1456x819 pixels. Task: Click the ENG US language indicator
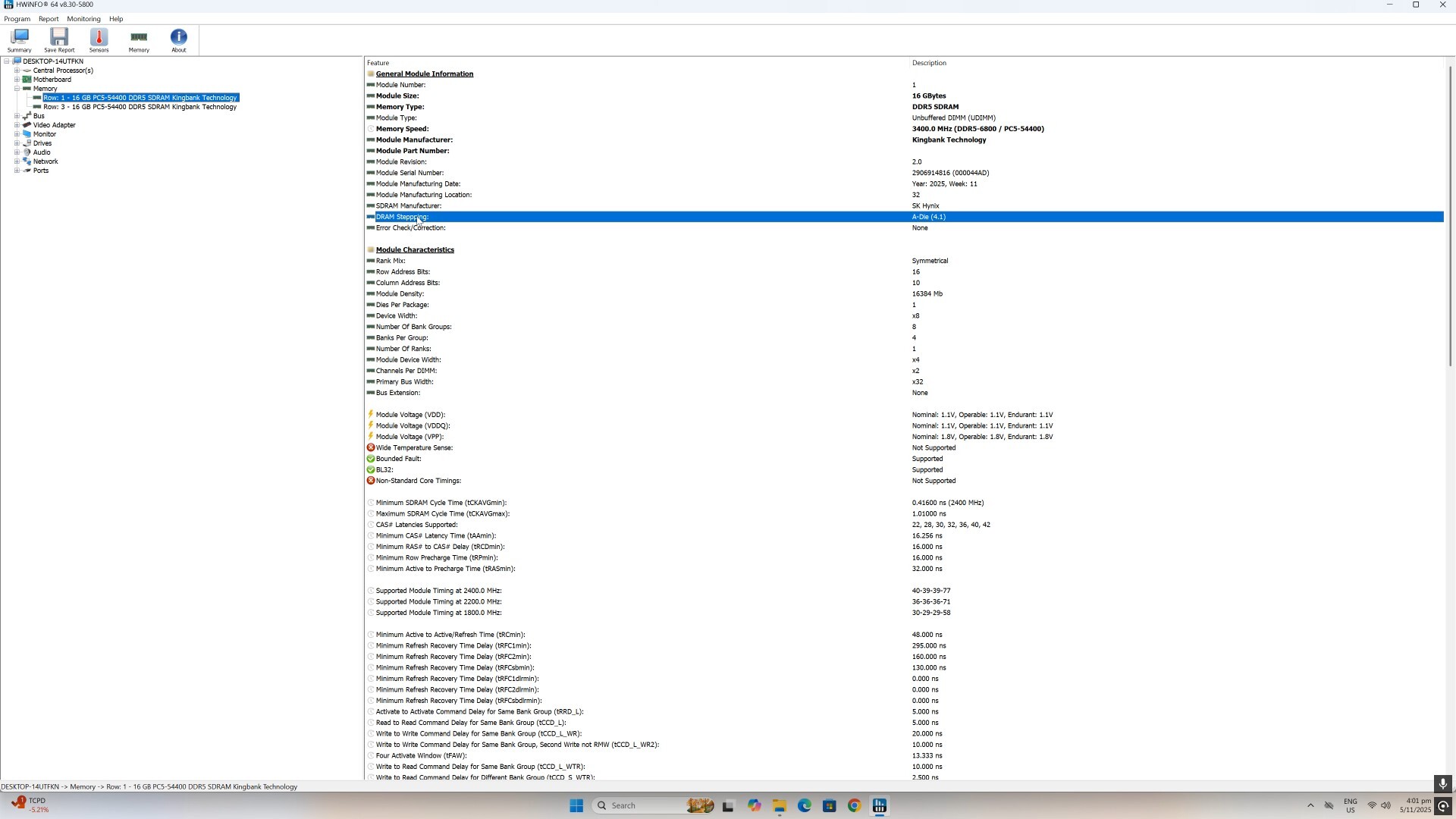[x=1350, y=805]
